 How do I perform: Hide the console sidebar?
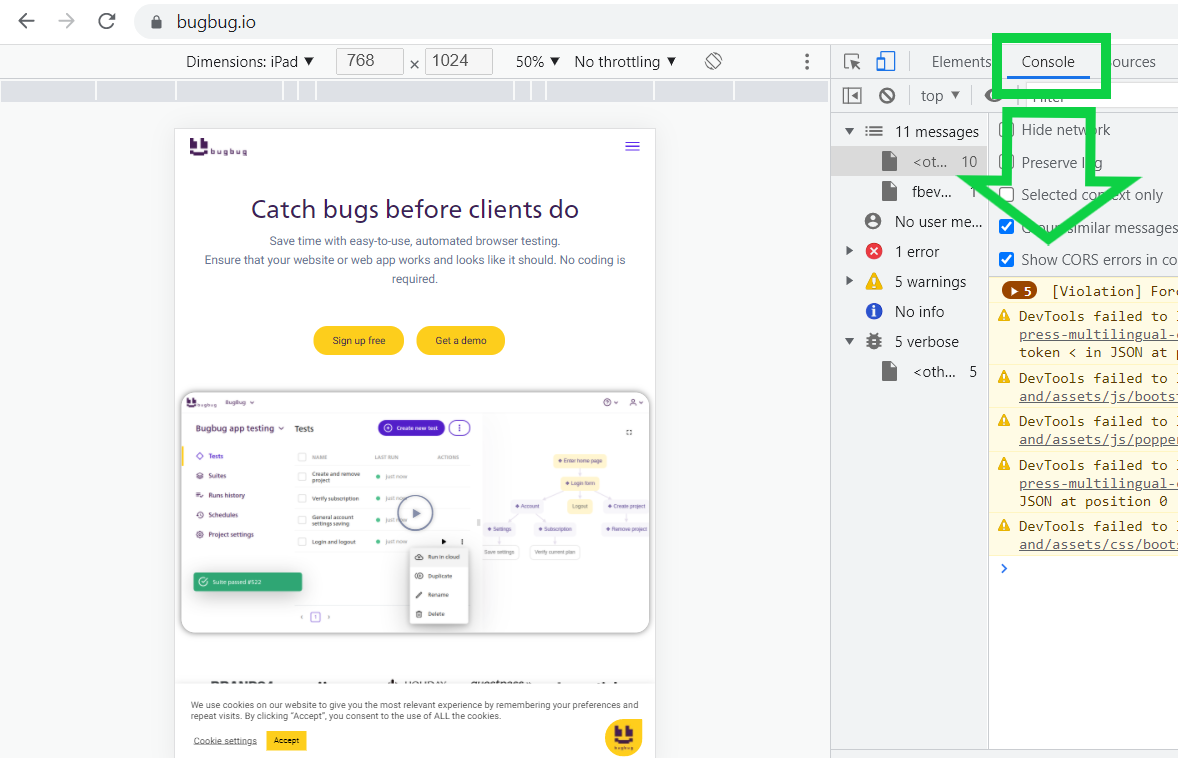852,95
